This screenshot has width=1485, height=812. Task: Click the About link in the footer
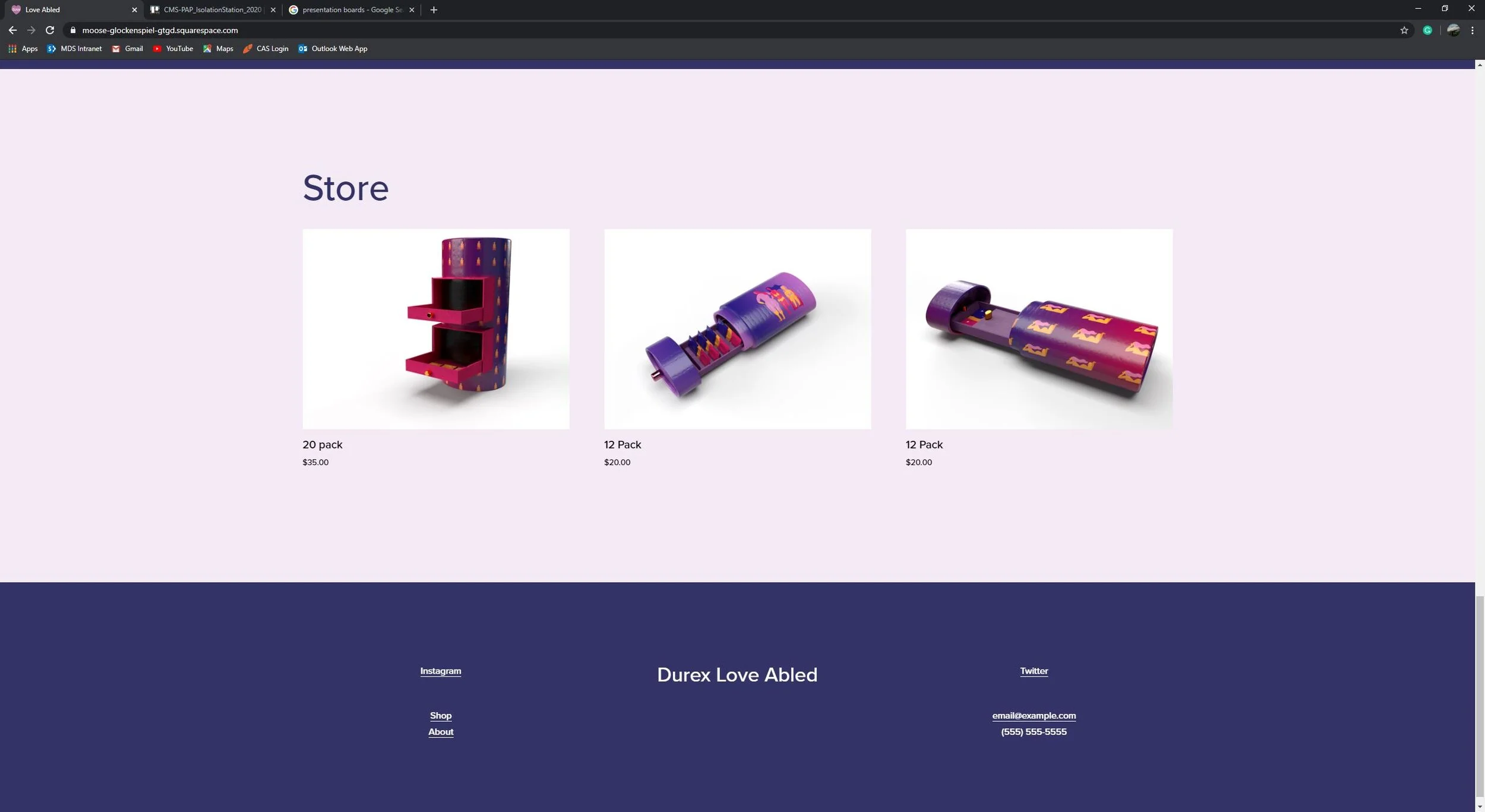click(440, 732)
